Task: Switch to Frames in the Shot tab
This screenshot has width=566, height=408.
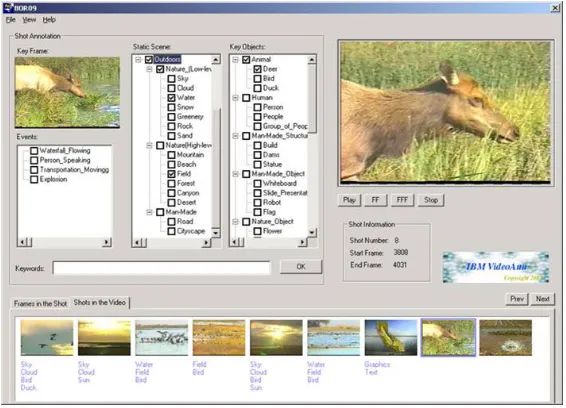Action: (40, 304)
